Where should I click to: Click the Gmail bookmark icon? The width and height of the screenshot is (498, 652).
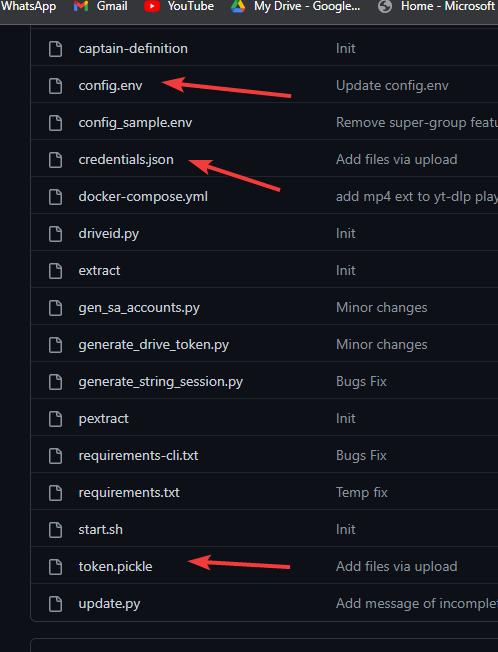tap(81, 6)
